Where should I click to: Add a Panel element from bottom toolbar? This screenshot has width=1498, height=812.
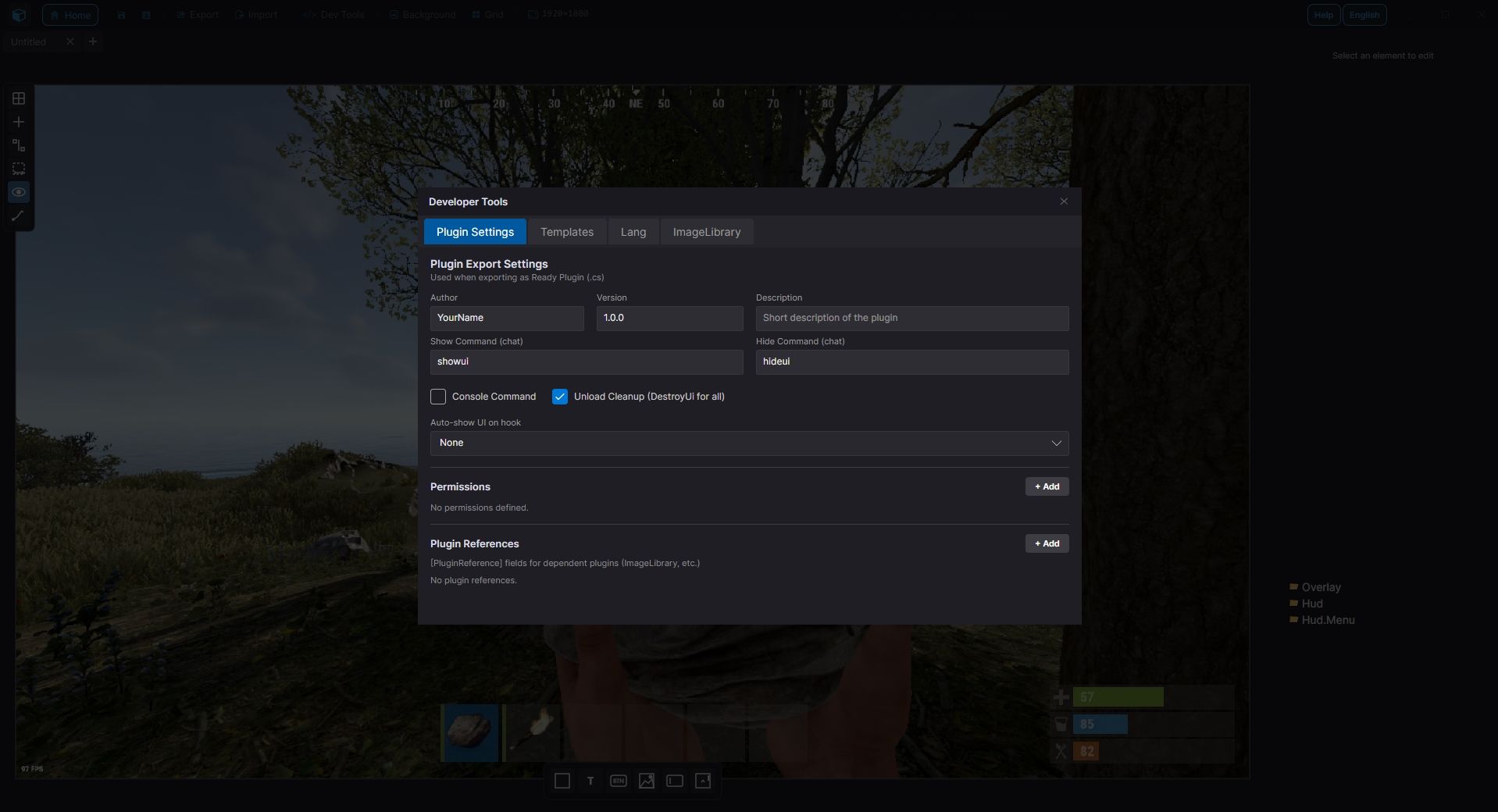[x=562, y=781]
